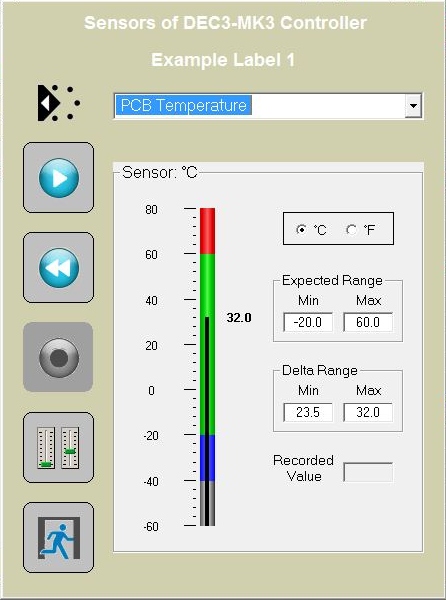
Task: Click the 32.0 current reading label
Action: pos(239,318)
